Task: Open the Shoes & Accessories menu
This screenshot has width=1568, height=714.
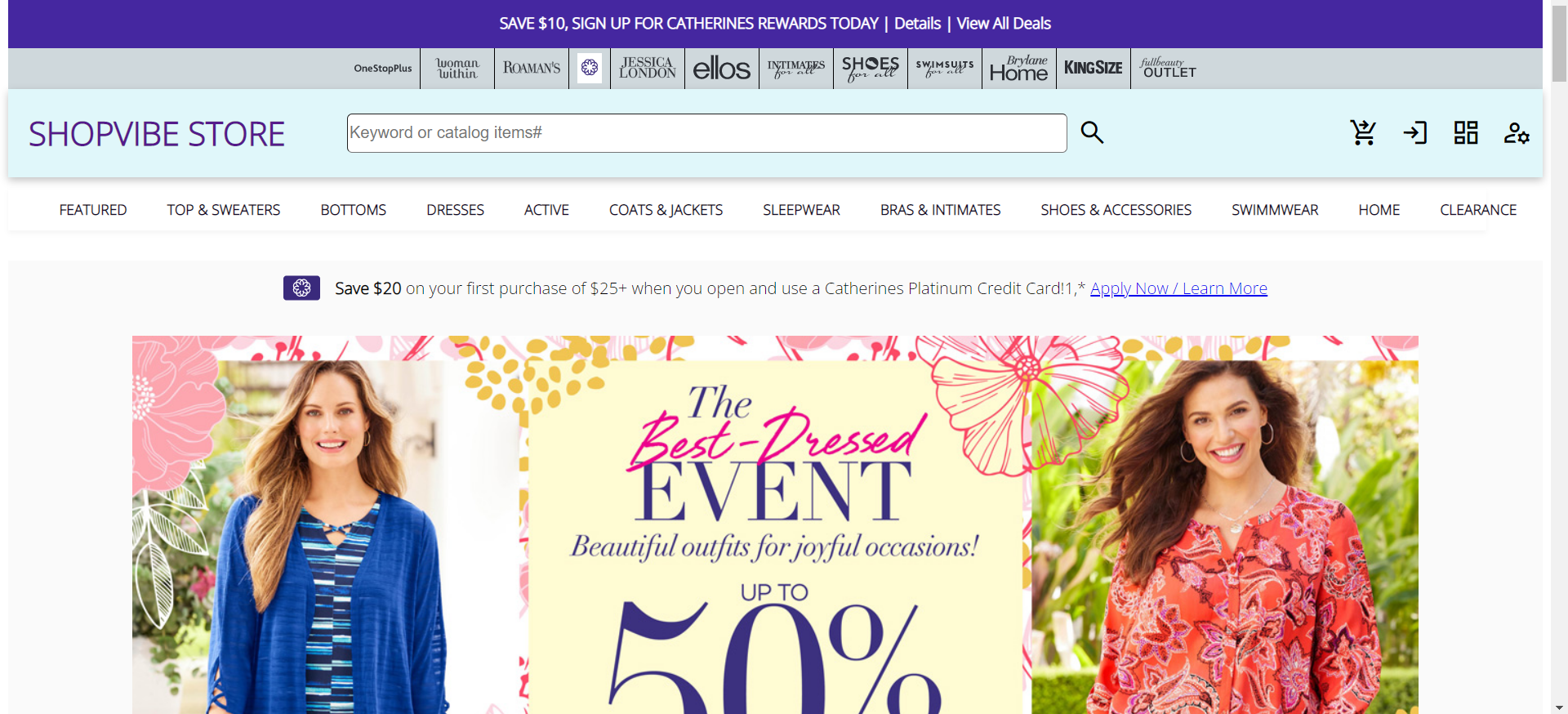Action: (1116, 210)
